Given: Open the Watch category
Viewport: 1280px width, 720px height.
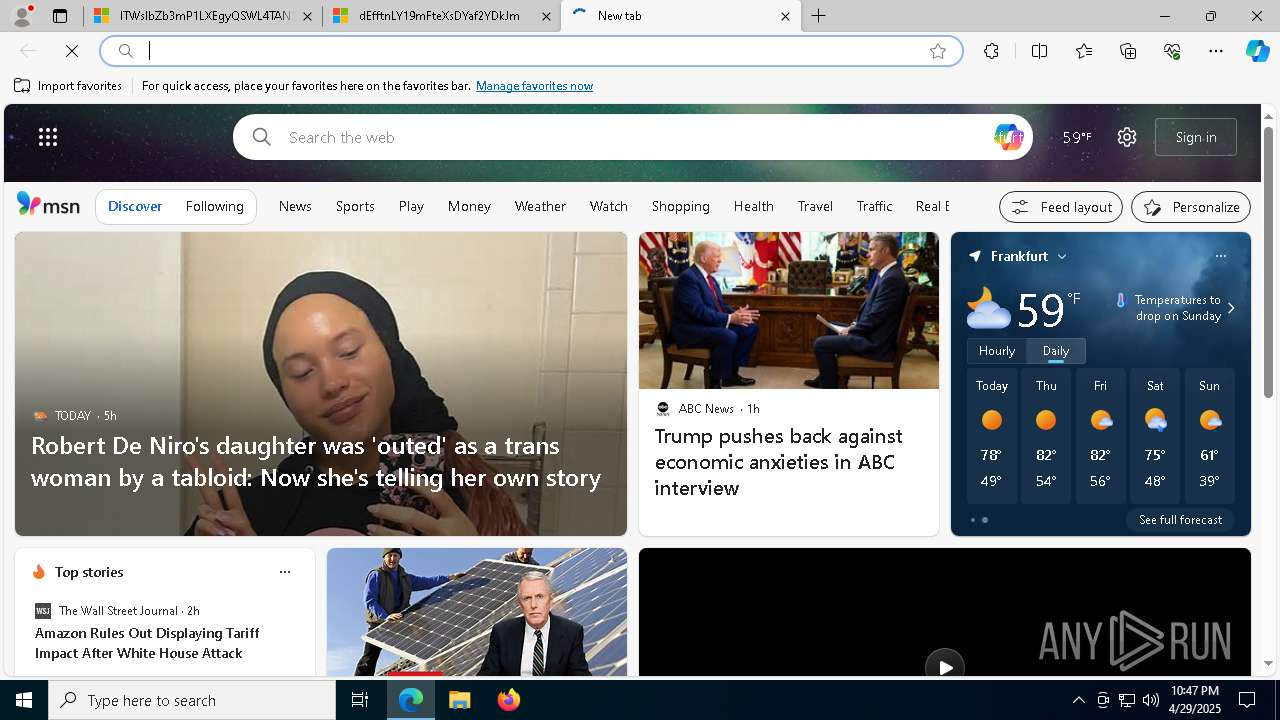Looking at the screenshot, I should 608,206.
